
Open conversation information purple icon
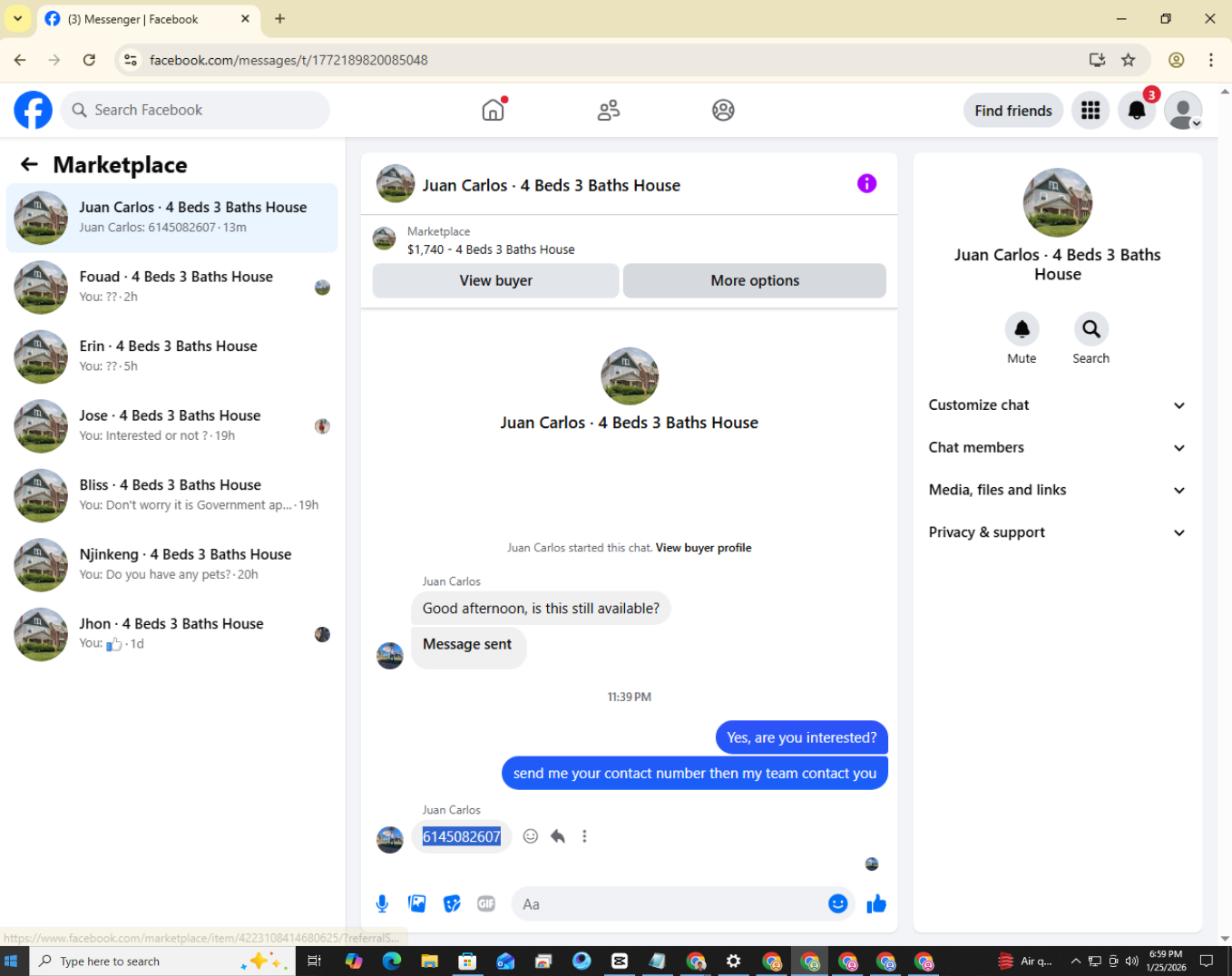pos(866,184)
